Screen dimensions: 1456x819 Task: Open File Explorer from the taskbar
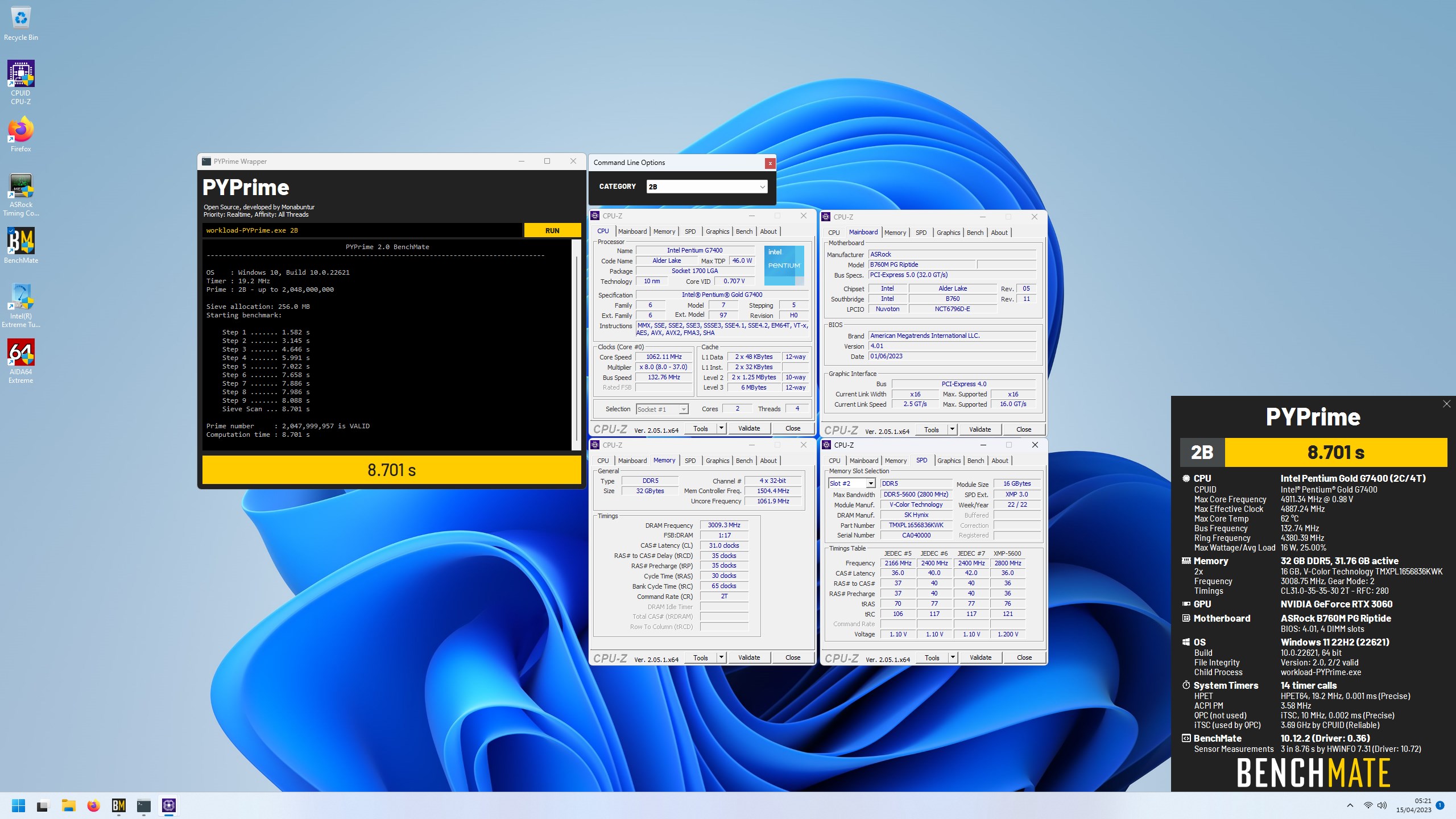[68, 805]
